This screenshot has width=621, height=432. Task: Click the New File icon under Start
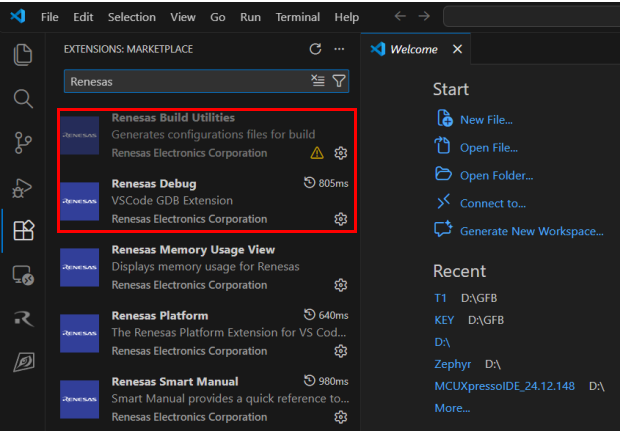click(444, 118)
